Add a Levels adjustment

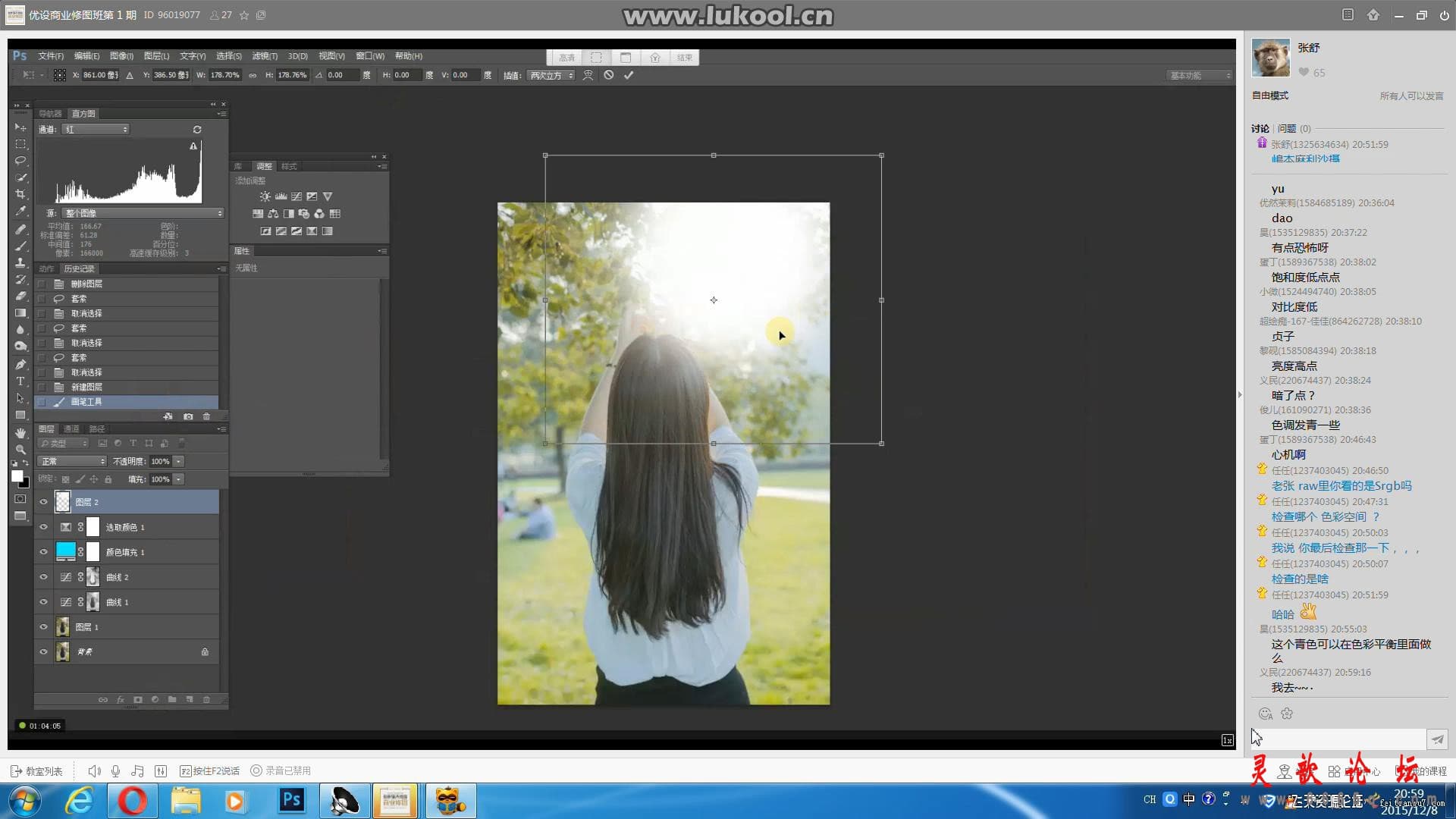click(281, 196)
